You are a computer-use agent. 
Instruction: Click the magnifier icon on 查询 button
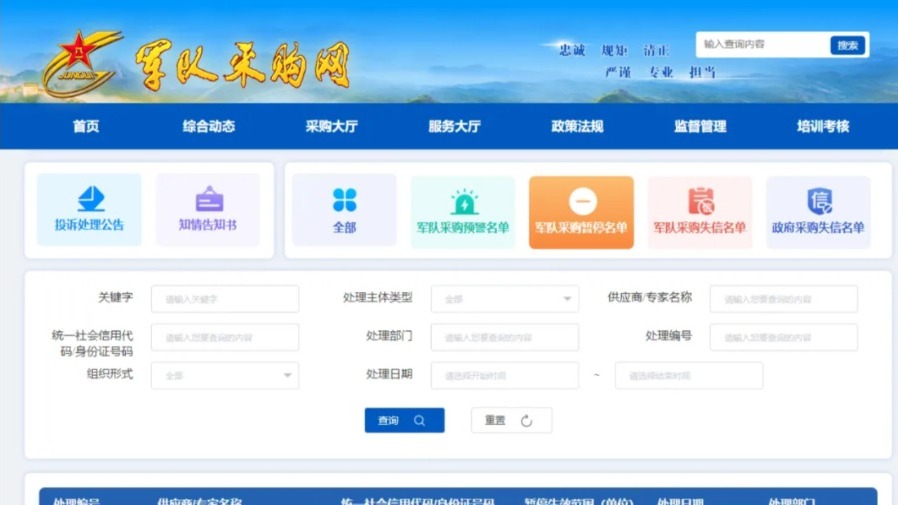coord(419,421)
